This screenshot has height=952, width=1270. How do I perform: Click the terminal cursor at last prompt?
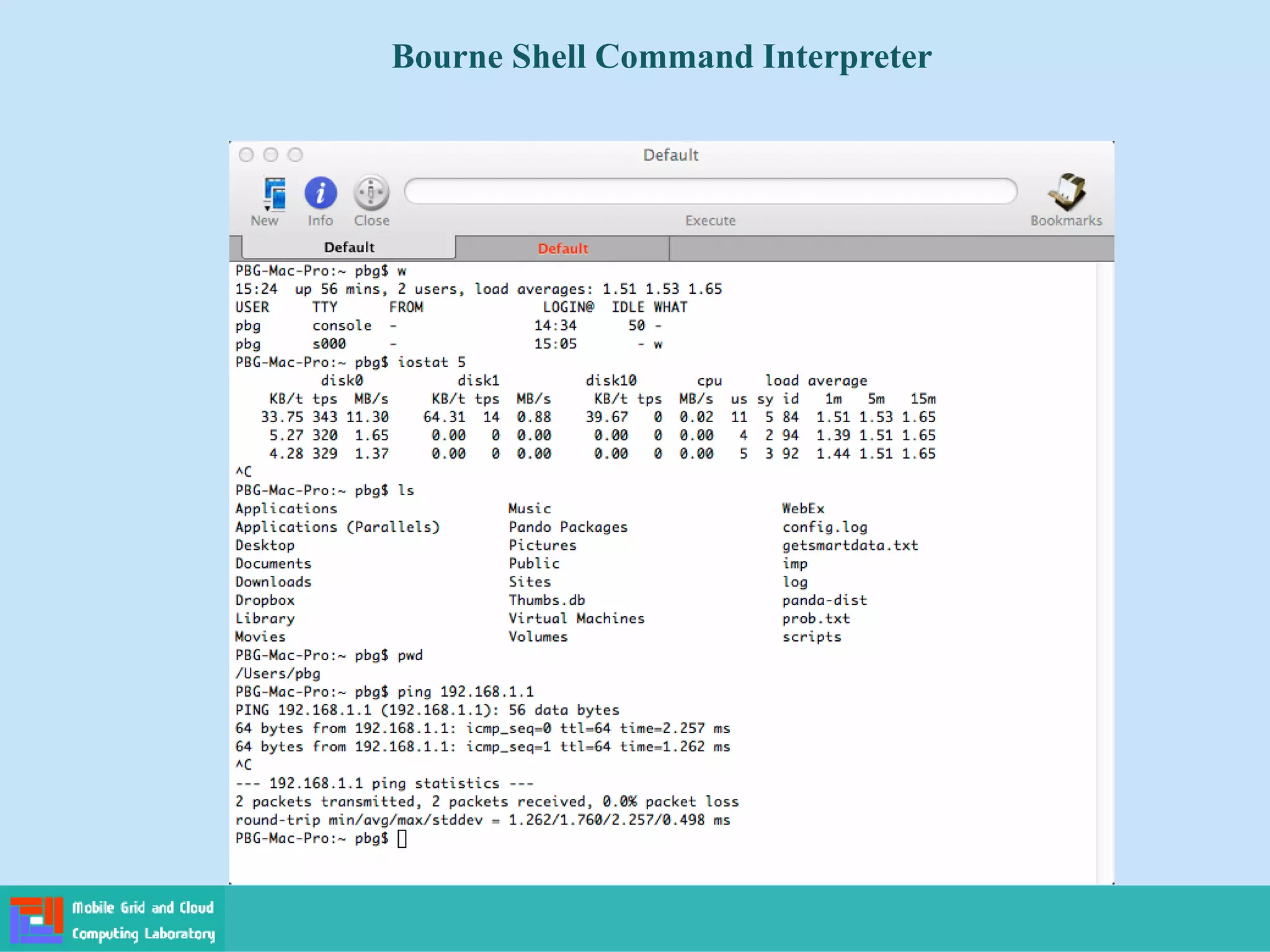(x=402, y=839)
